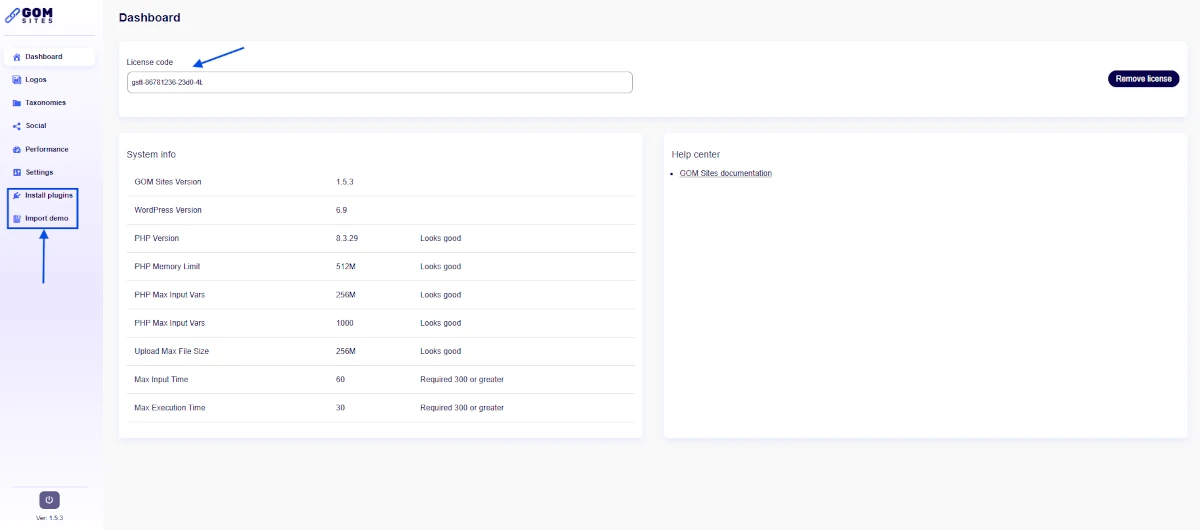Screen dimensions: 1200x530
Task: Click Required 300 note for Max Execution Time
Action: point(462,407)
